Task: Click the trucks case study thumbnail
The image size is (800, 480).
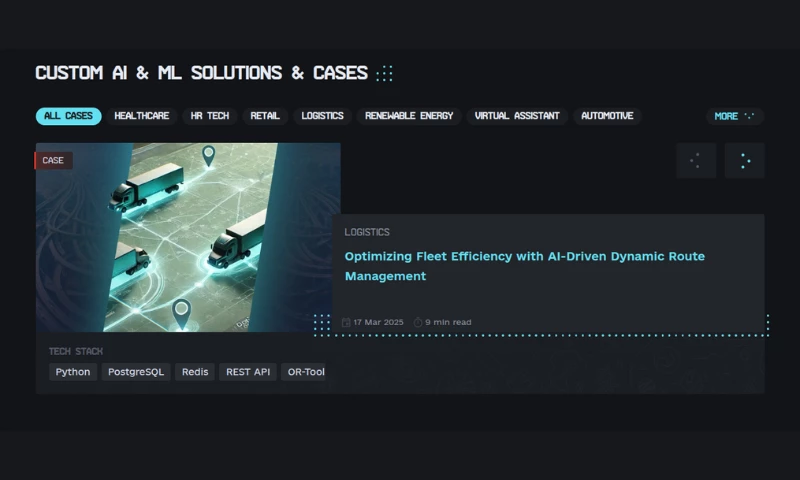Action: [x=188, y=237]
